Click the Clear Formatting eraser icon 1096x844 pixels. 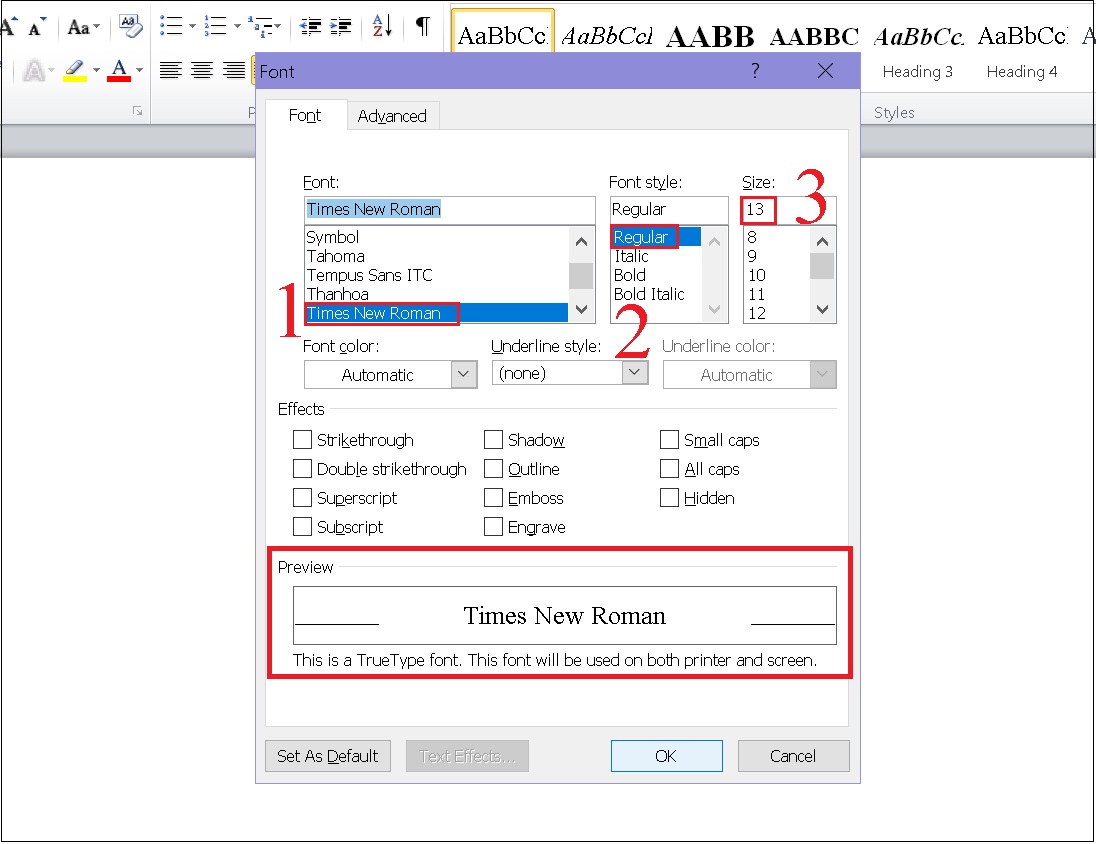click(x=130, y=26)
